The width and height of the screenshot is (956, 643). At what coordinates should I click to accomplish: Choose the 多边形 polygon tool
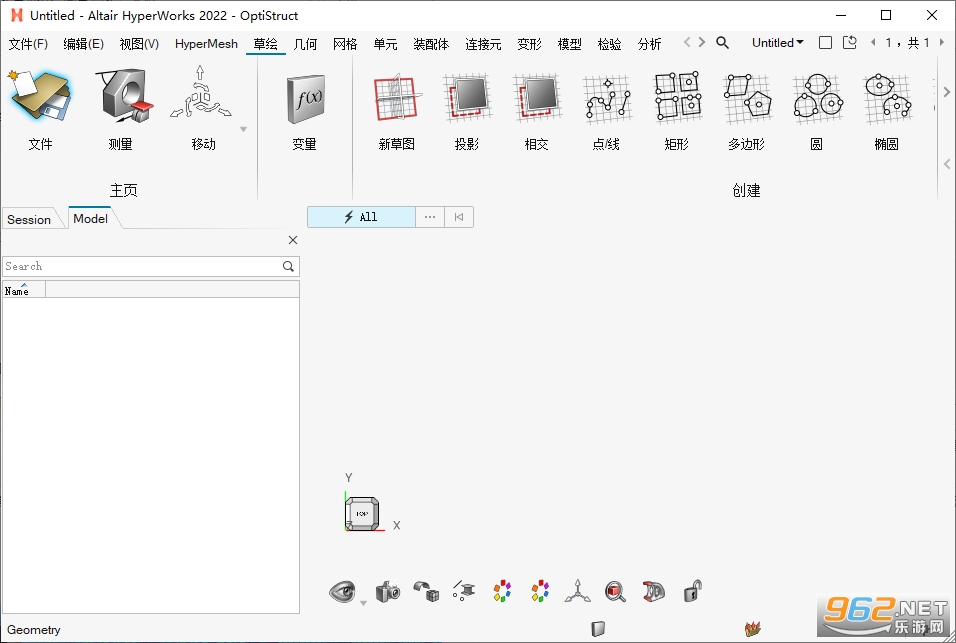coord(747,98)
